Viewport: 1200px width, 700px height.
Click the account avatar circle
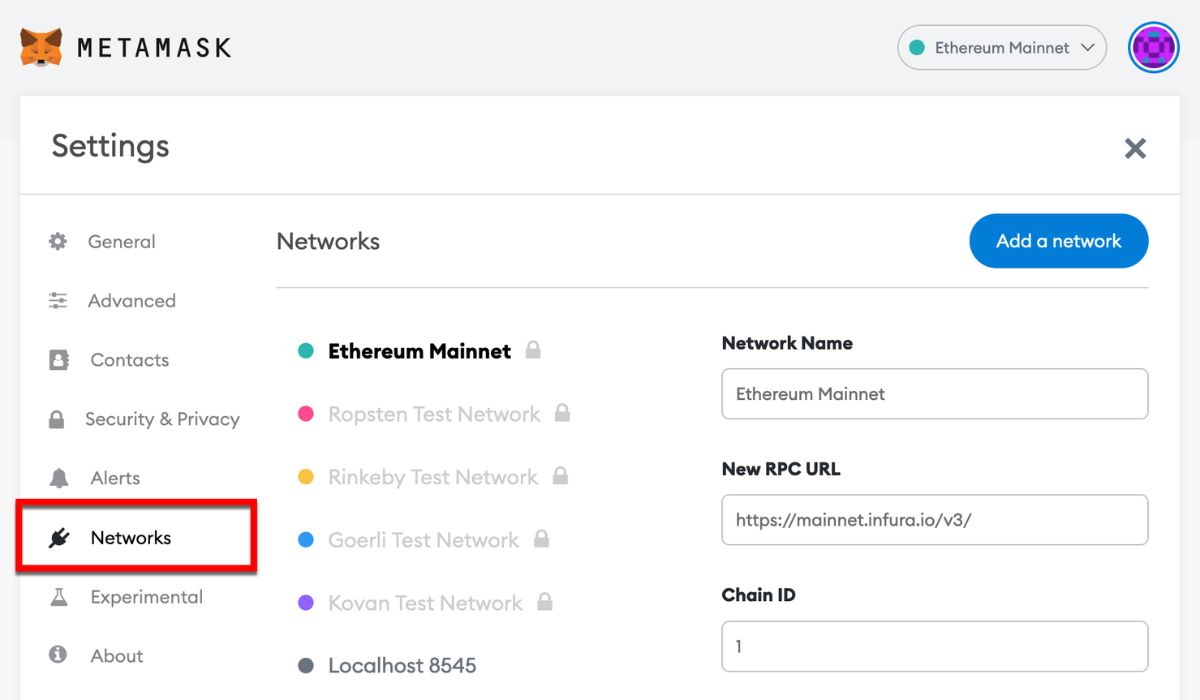click(x=1153, y=46)
